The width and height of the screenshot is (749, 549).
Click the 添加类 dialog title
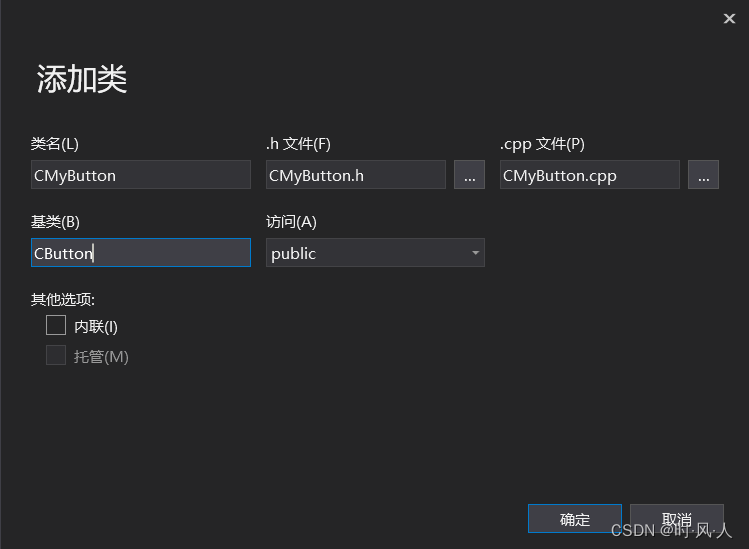(82, 79)
